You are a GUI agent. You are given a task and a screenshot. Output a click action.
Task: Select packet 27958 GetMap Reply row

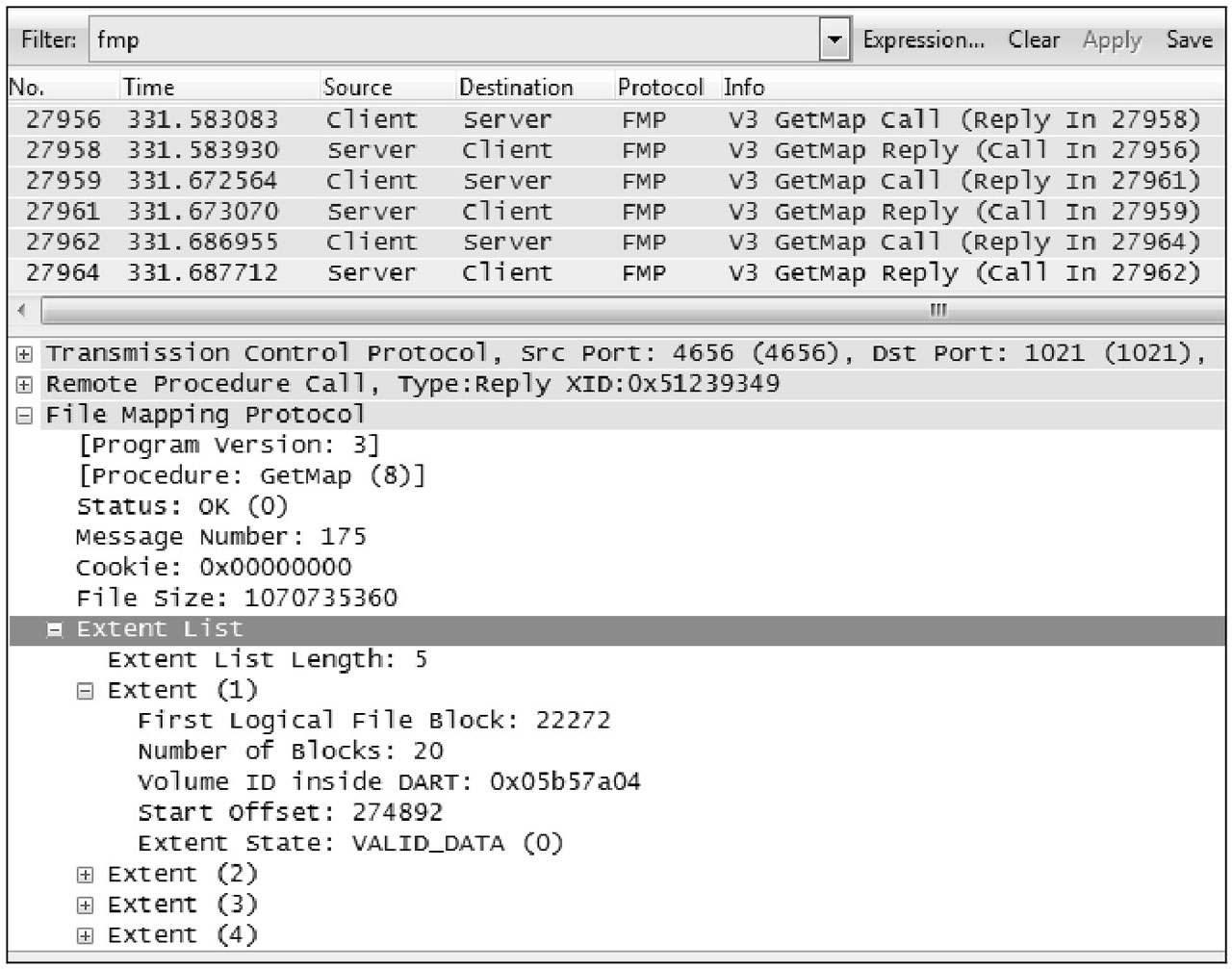coord(616,150)
